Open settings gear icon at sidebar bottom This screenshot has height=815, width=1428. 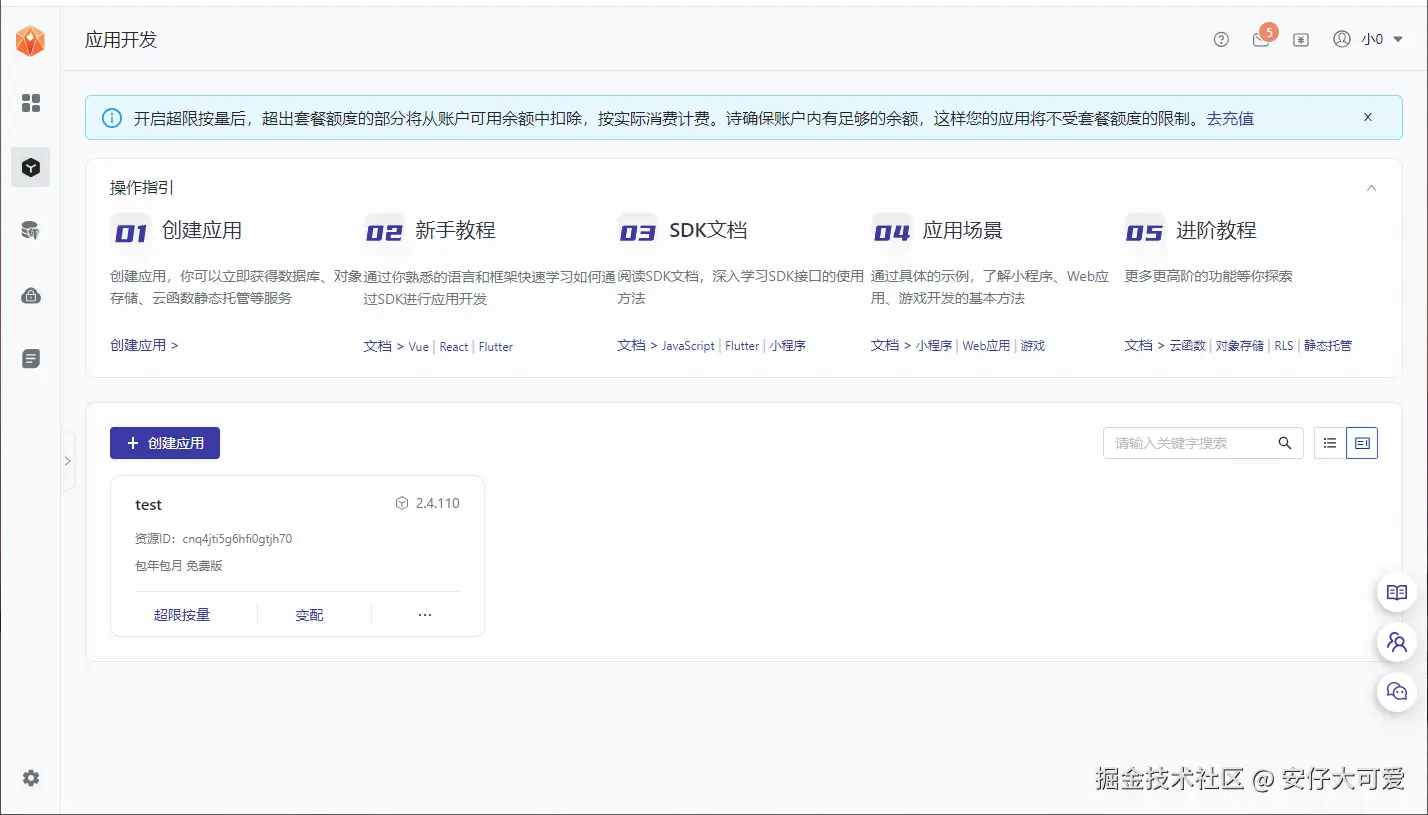tap(31, 778)
